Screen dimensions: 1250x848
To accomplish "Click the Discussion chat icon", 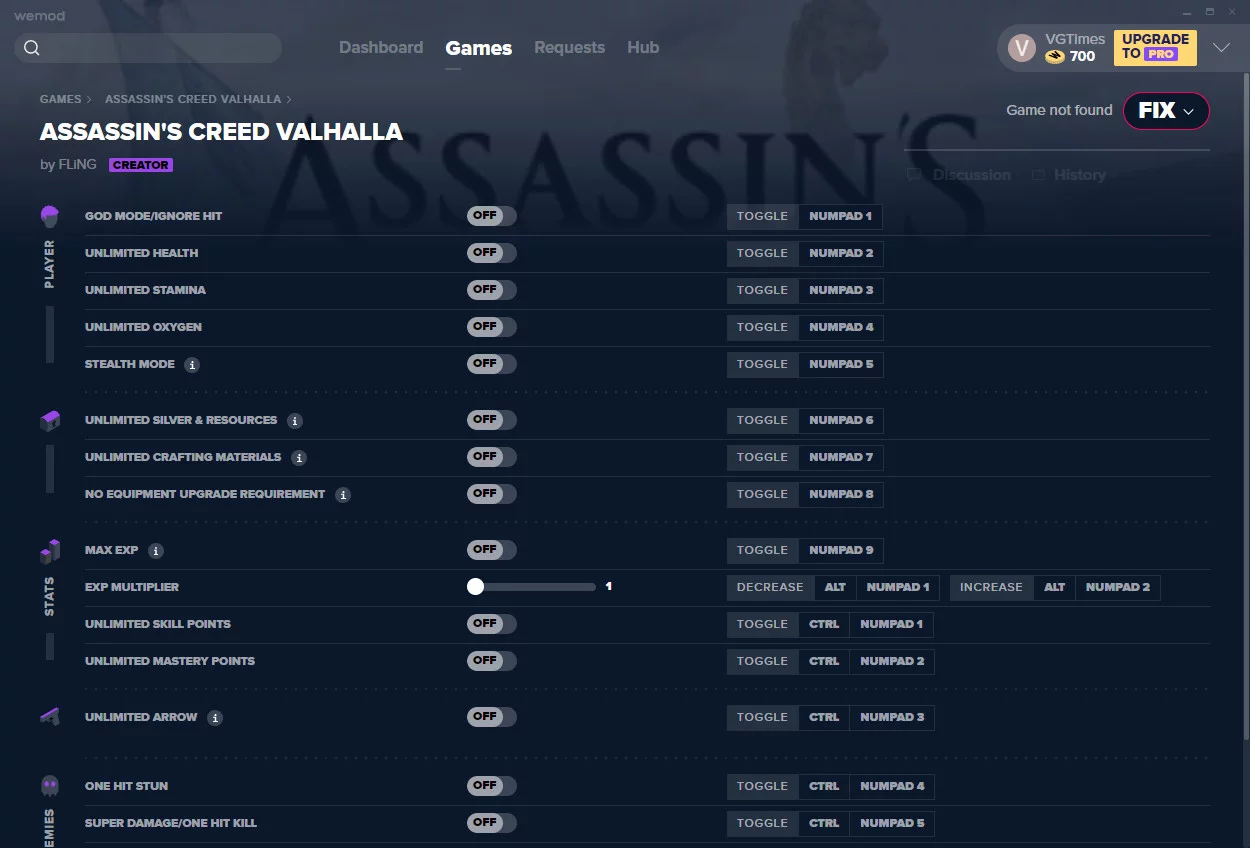I will click(913, 175).
